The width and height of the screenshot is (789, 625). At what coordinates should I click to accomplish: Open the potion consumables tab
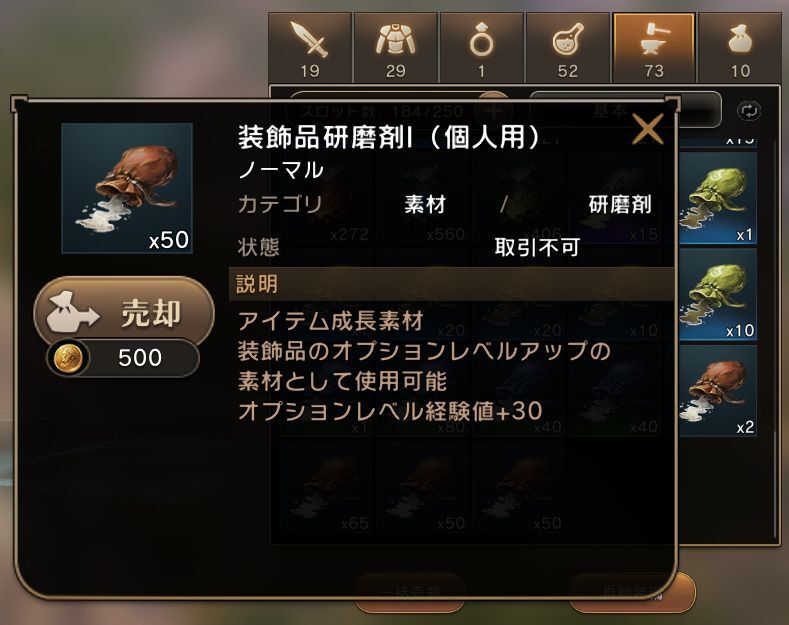point(568,48)
